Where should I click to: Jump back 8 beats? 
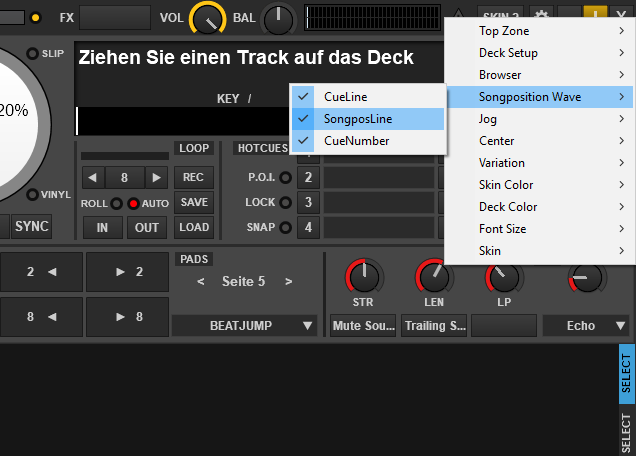(41, 316)
